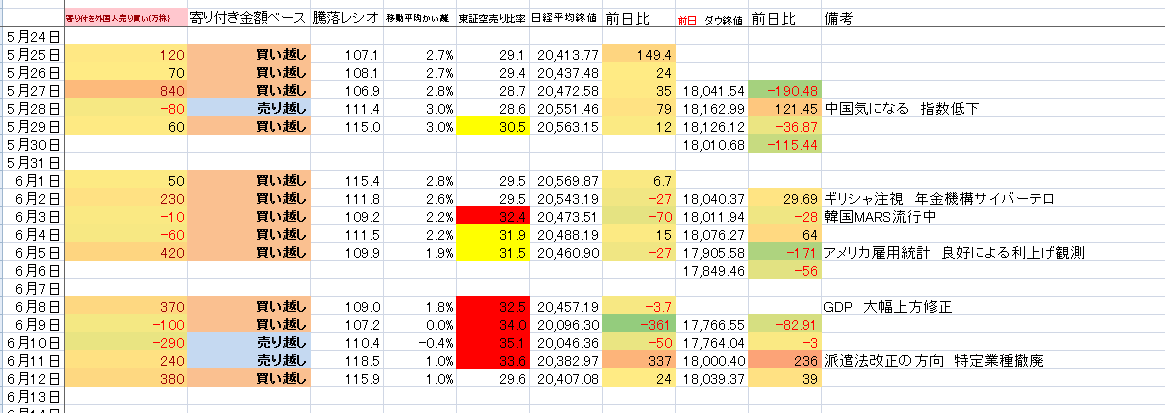1165x413 pixels.
Task: Click the 337 change cell on 6月11日
Action: coord(638,360)
